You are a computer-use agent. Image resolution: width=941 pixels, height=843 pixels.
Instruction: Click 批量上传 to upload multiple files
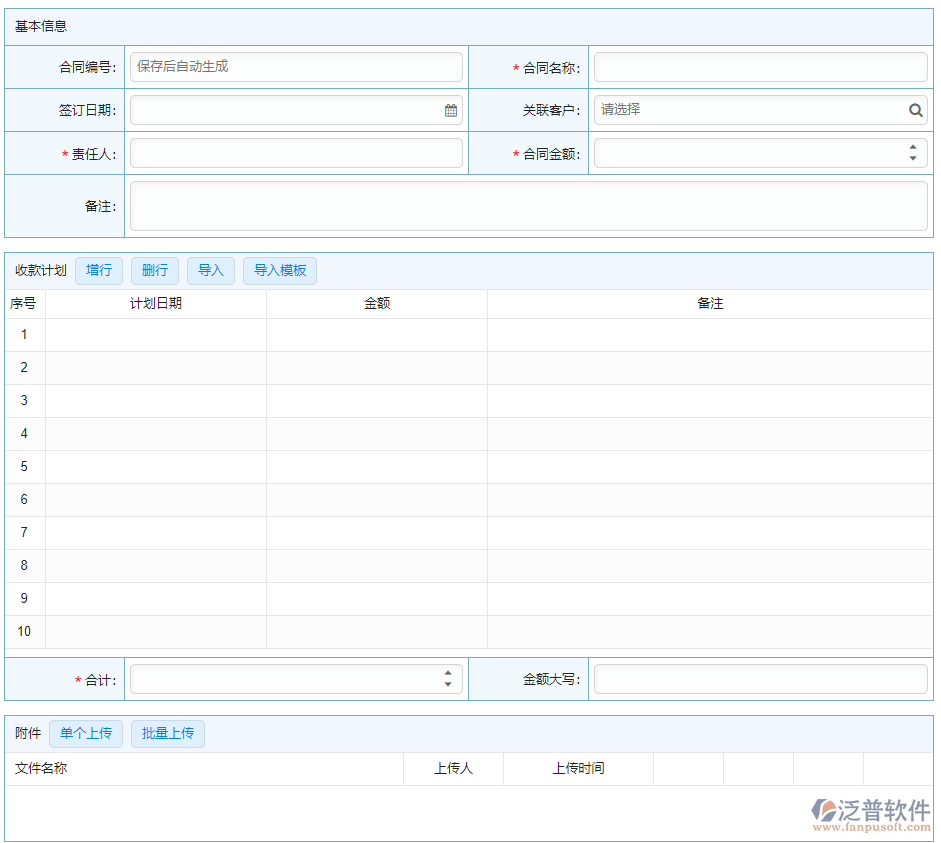pyautogui.click(x=167, y=733)
